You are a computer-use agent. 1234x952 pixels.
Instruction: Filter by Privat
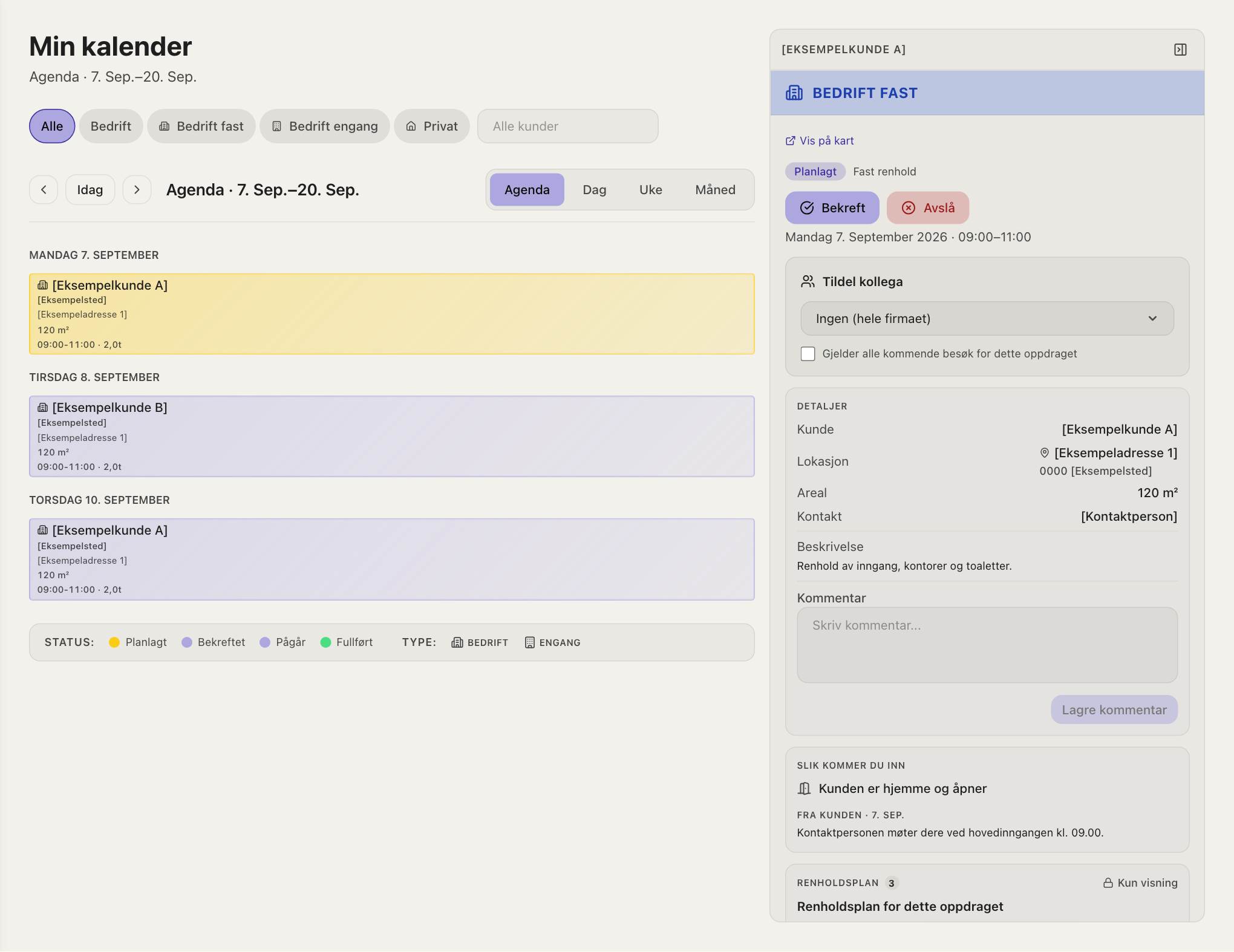(432, 126)
